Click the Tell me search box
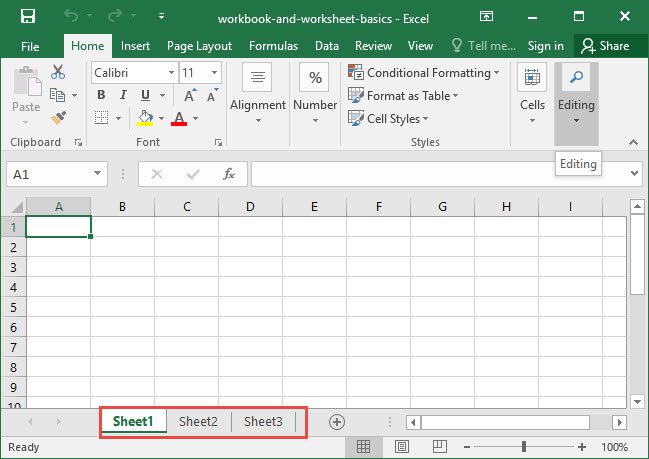The image size is (649, 459). pyautogui.click(x=483, y=46)
